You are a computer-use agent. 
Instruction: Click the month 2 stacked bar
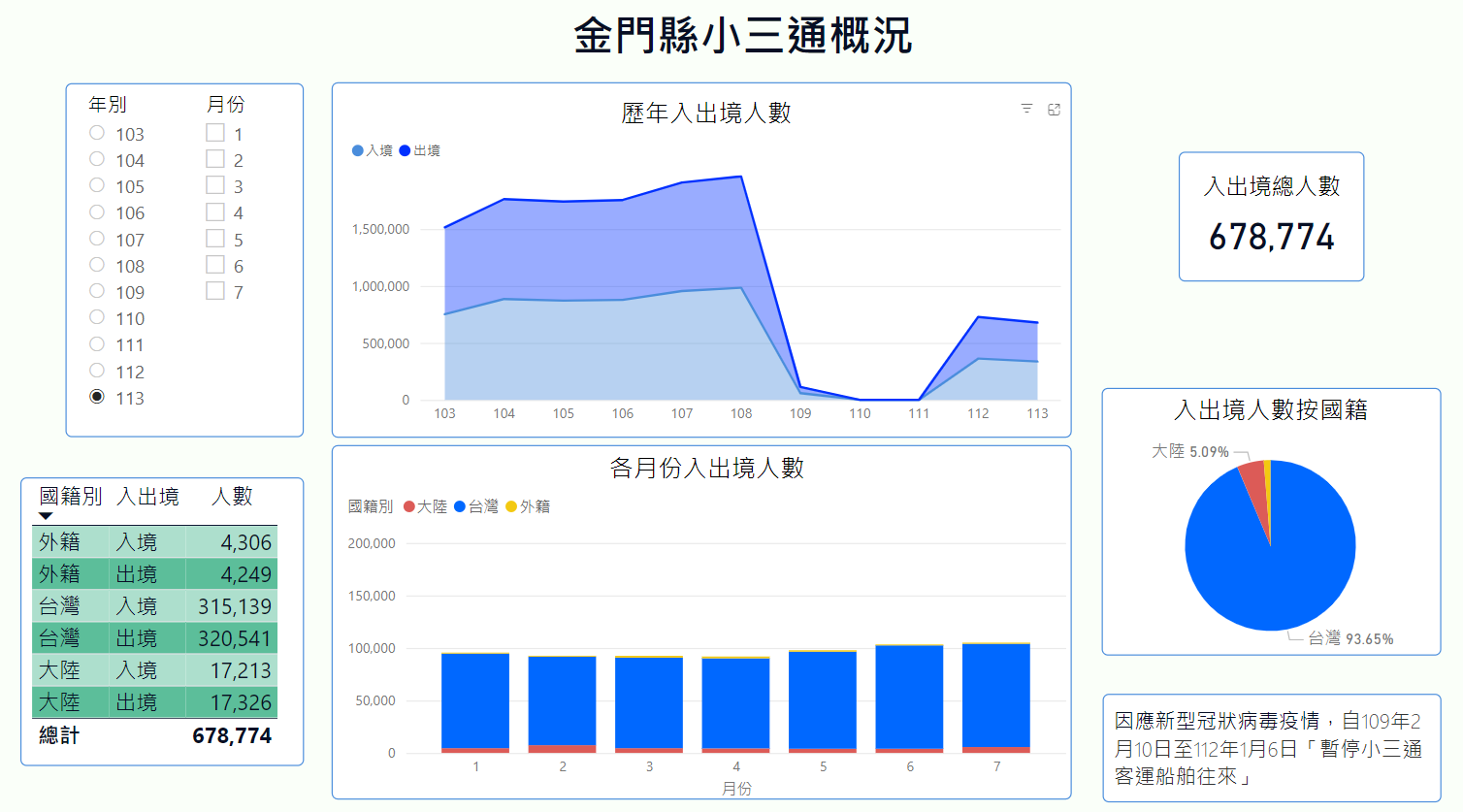pyautogui.click(x=562, y=704)
